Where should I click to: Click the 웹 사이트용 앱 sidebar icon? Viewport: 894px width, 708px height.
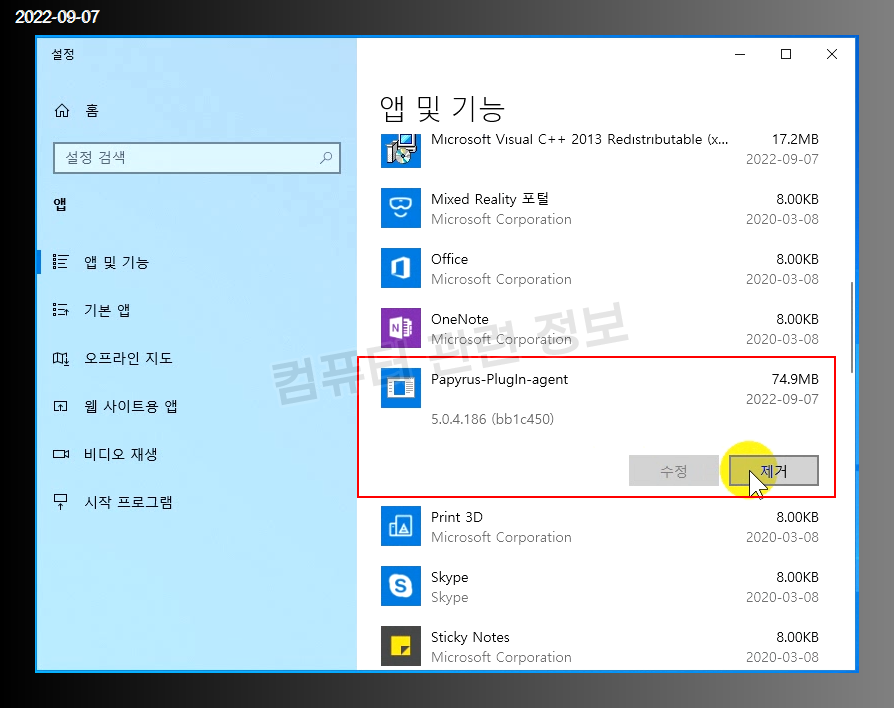60,406
